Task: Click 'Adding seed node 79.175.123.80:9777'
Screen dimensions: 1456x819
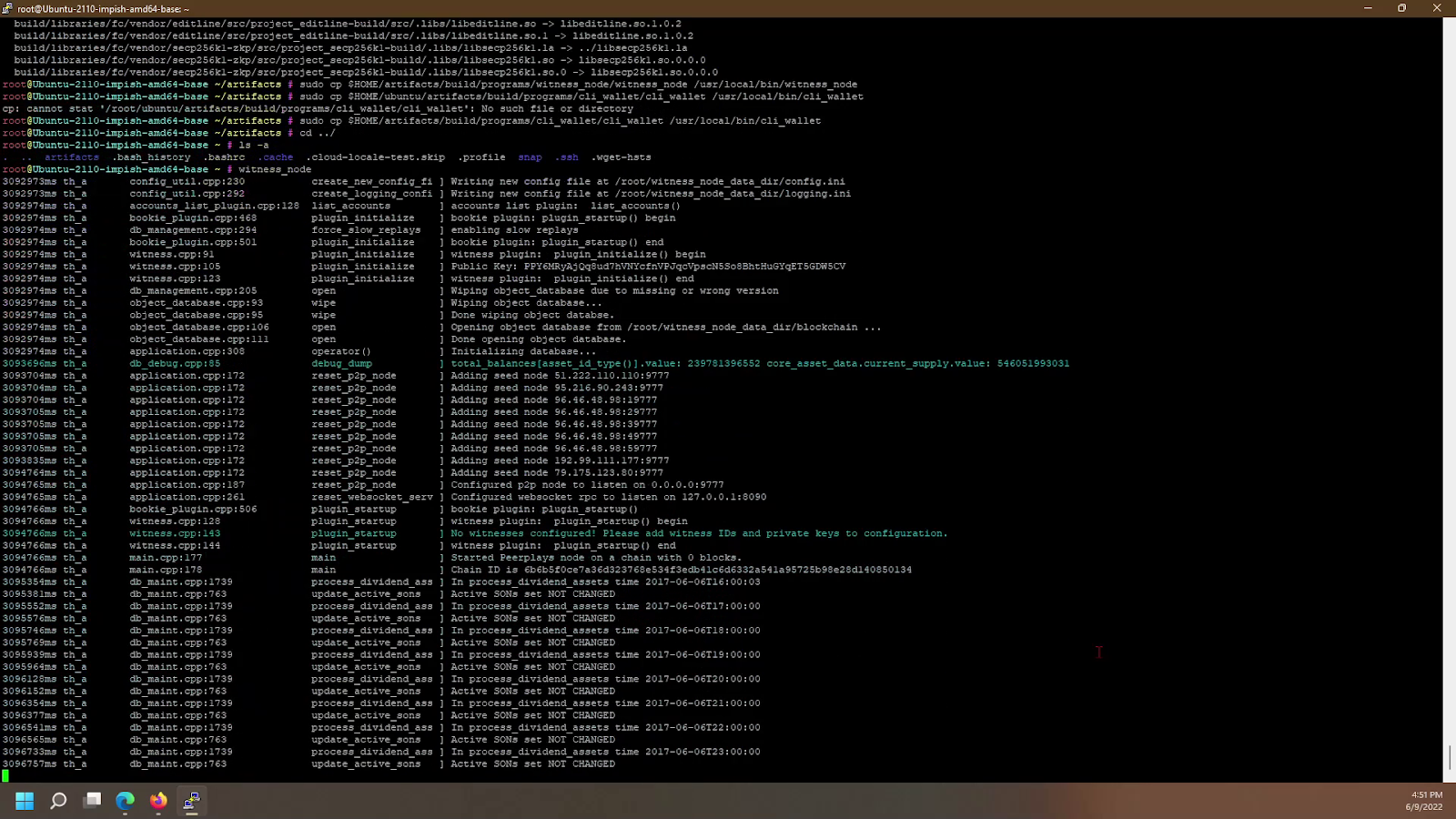Action: tap(557, 472)
